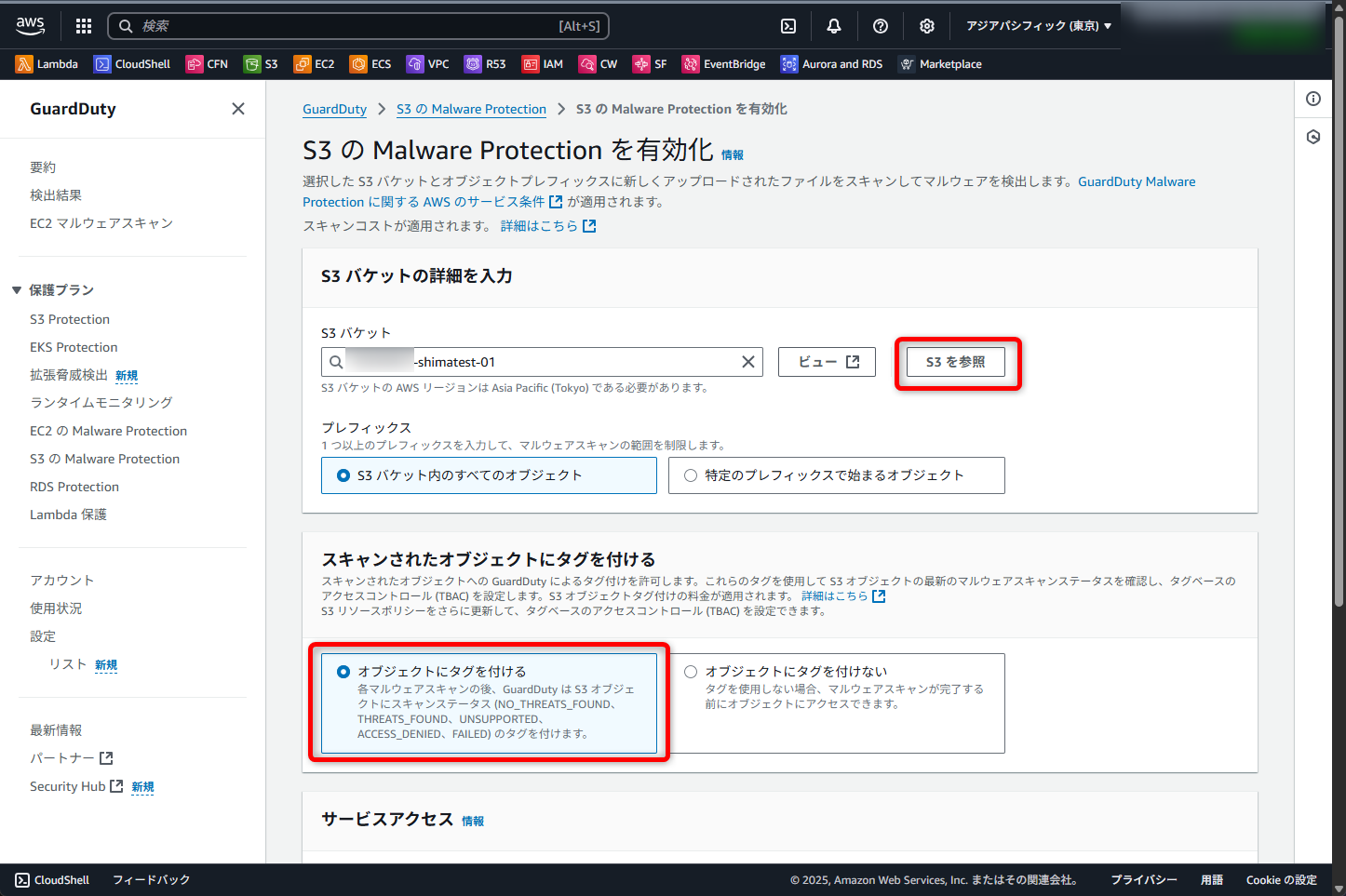The width and height of the screenshot is (1346, 896).
Task: Open R53 shortcut in favorites bar
Action: (485, 64)
